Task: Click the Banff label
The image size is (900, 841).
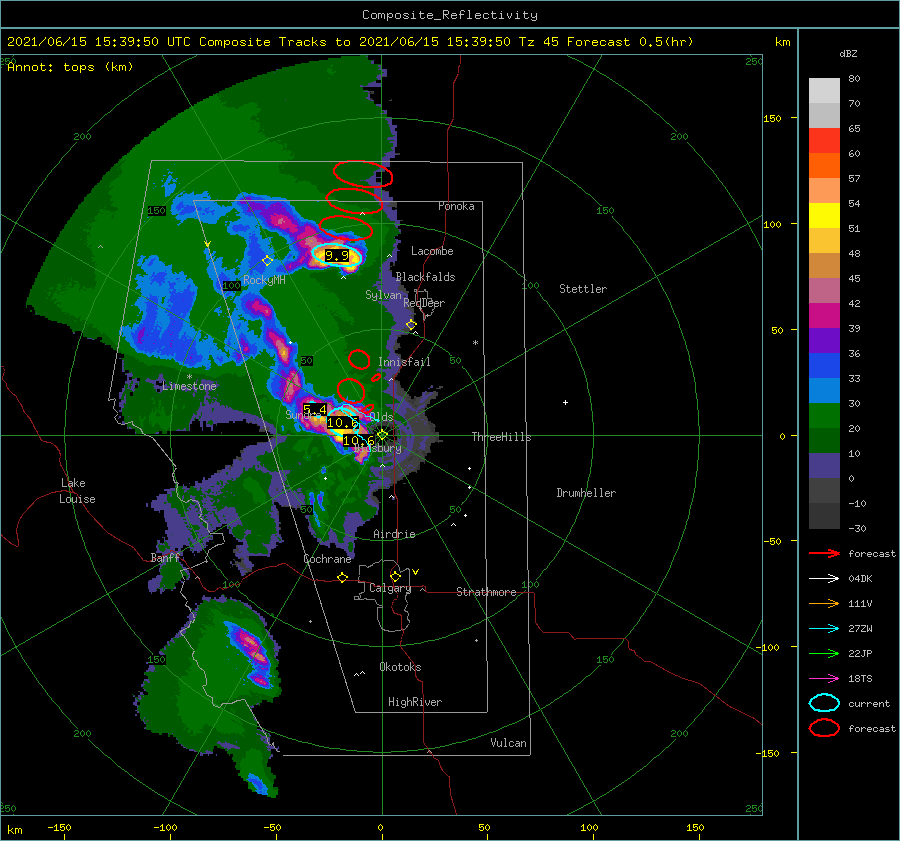Action: click(165, 558)
